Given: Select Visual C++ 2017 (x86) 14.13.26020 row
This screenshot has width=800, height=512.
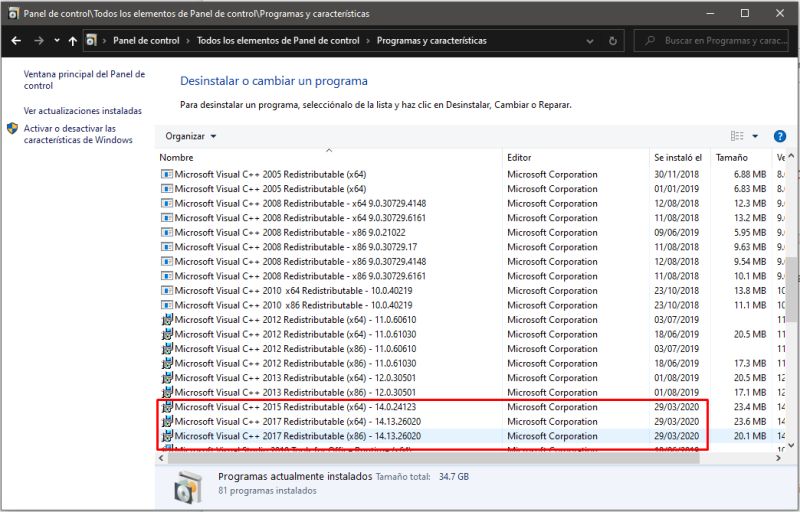Looking at the screenshot, I should coord(471,436).
